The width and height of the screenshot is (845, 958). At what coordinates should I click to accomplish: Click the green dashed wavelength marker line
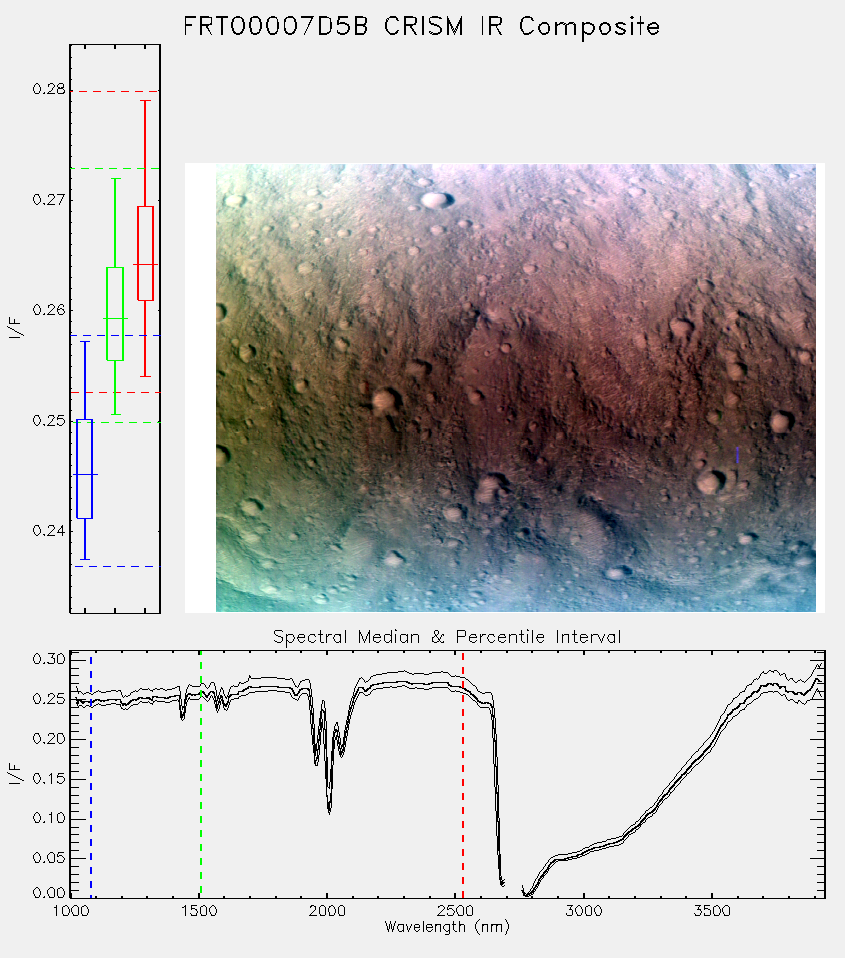[200, 774]
